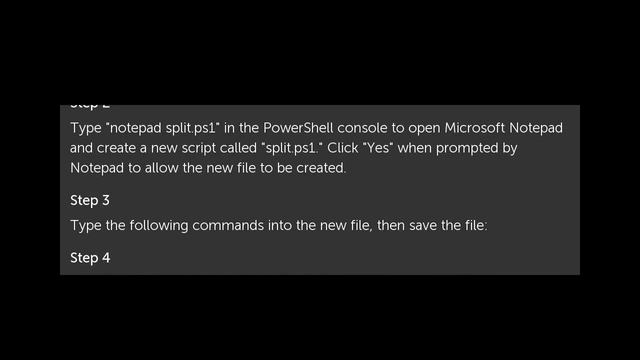Click the quoted "notepad split.ps1" command text

[163, 128]
